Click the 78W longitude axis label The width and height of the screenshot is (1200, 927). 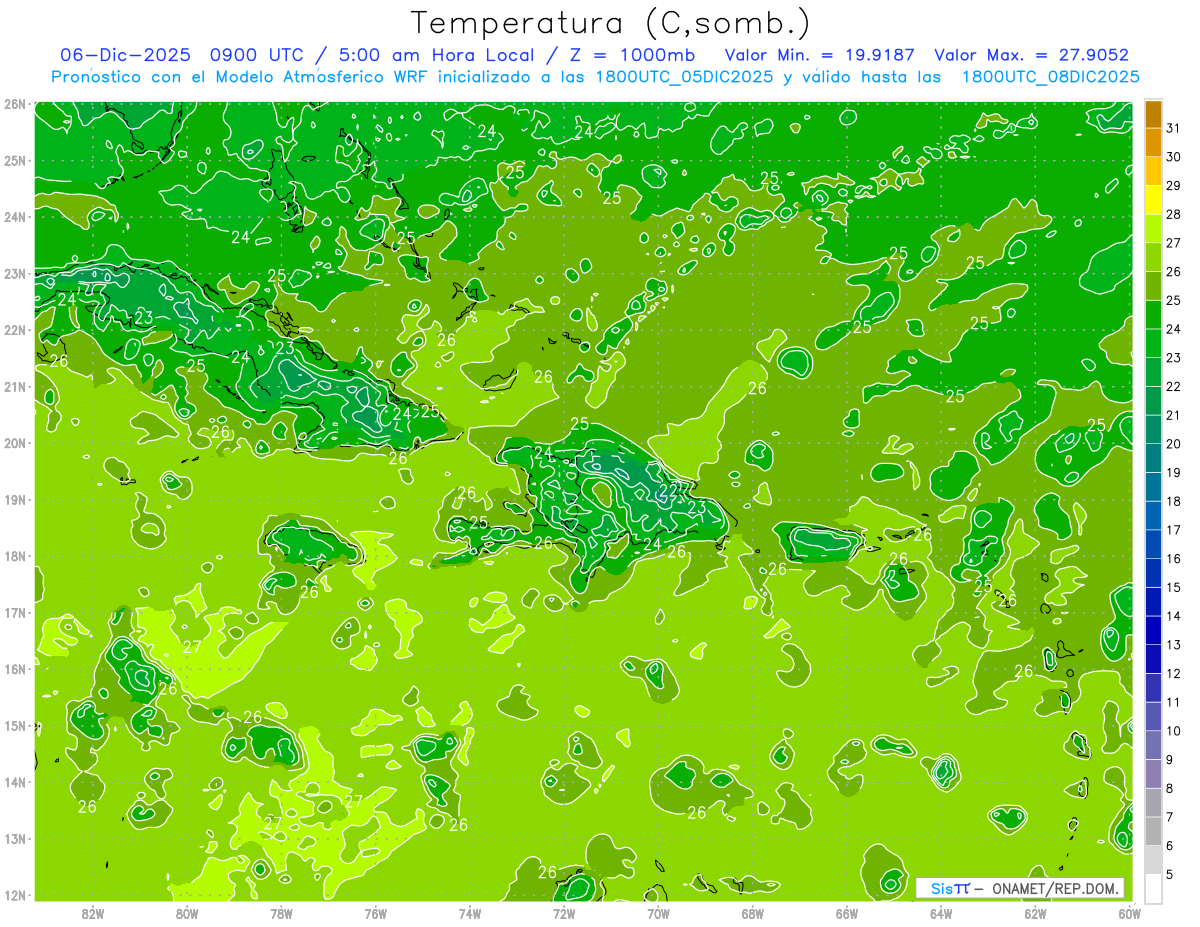click(281, 913)
